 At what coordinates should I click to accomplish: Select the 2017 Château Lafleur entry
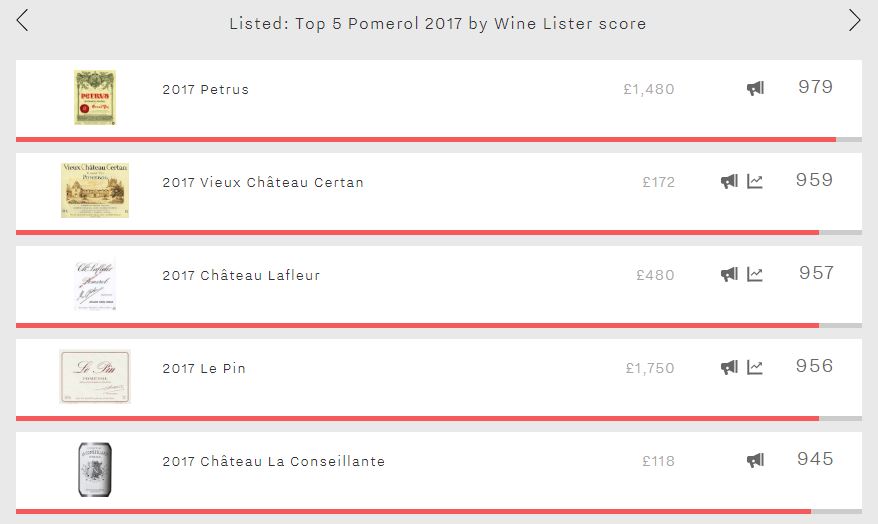[x=241, y=275]
